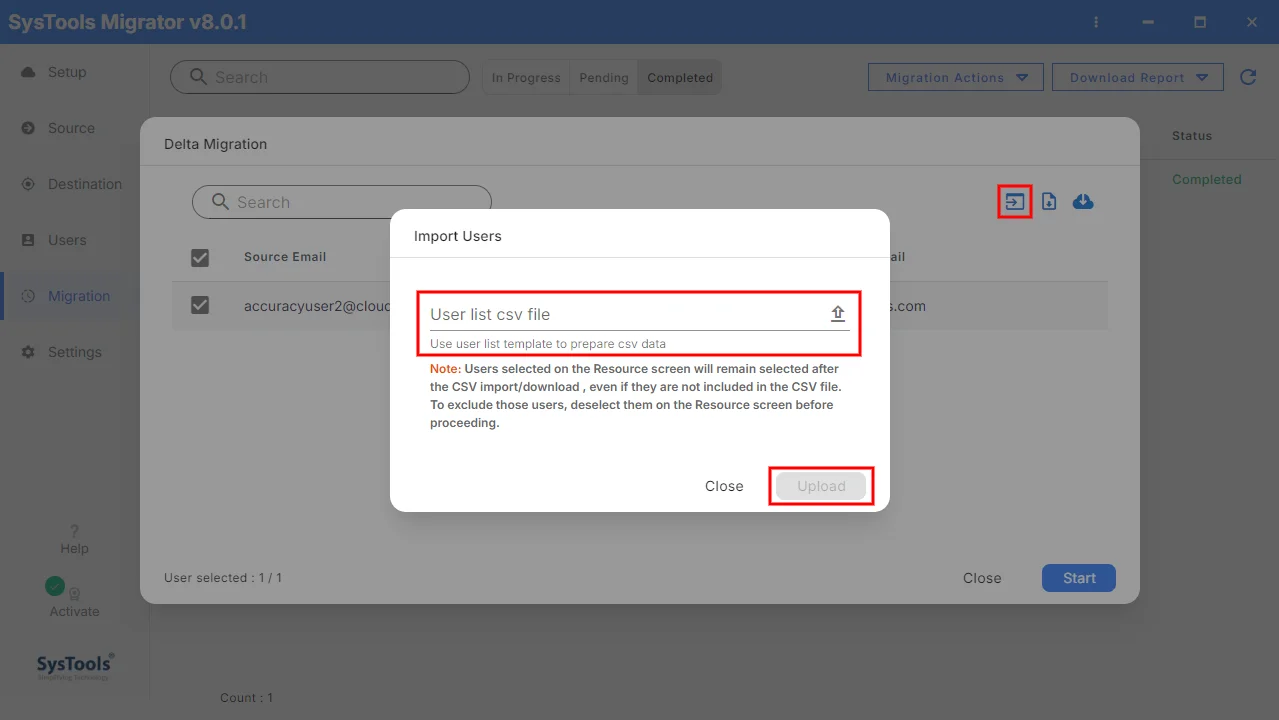The height and width of the screenshot is (720, 1279).
Task: Click the download CSV template file icon
Action: [x=1049, y=202]
